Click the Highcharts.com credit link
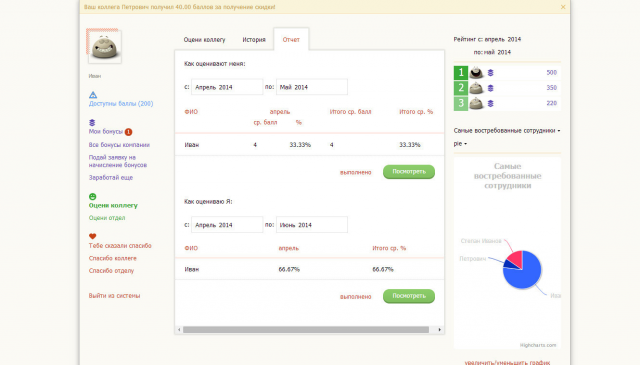This screenshot has width=640, height=365. (x=538, y=345)
